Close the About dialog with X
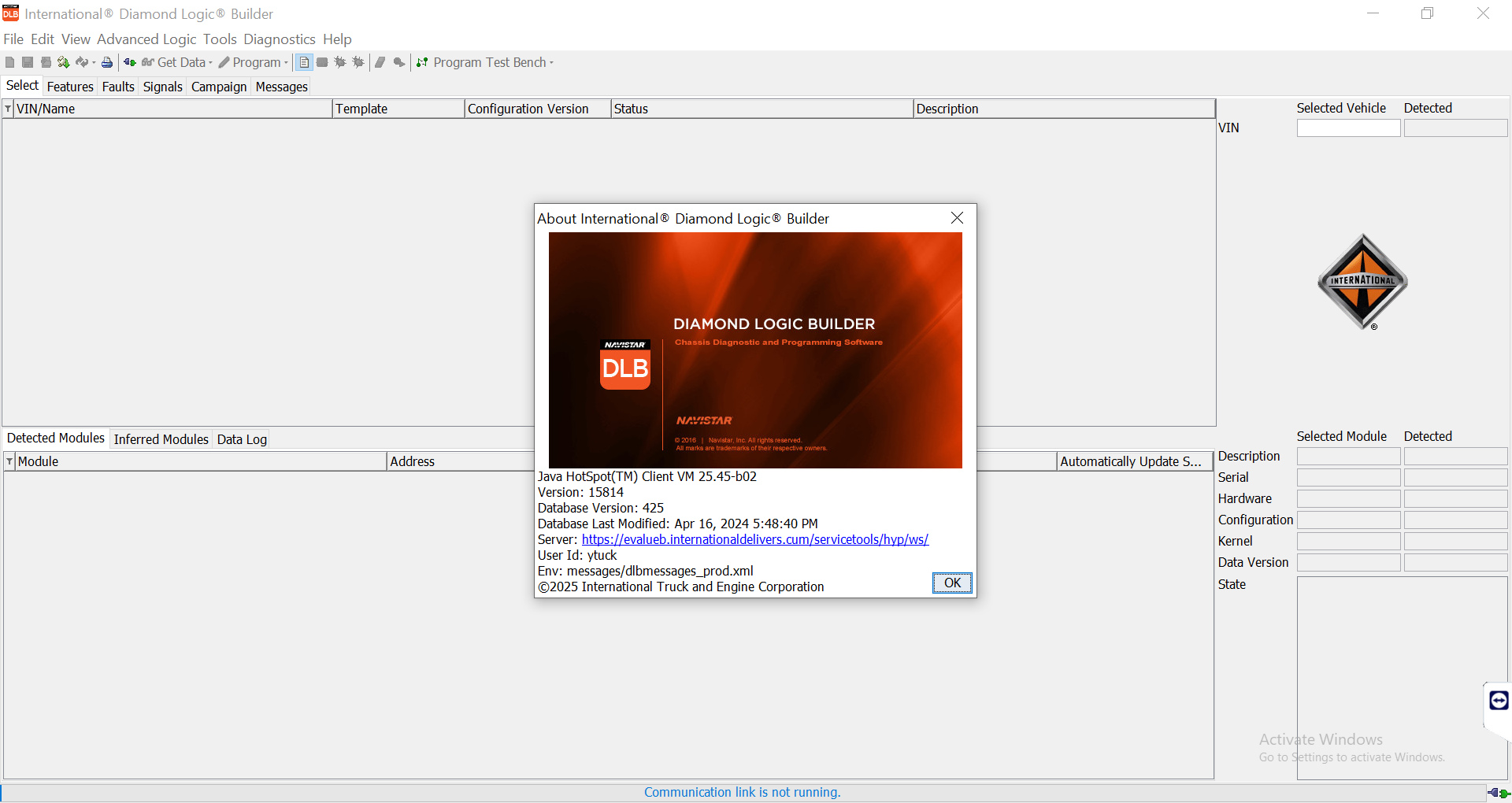The image size is (1512, 803). (957, 218)
